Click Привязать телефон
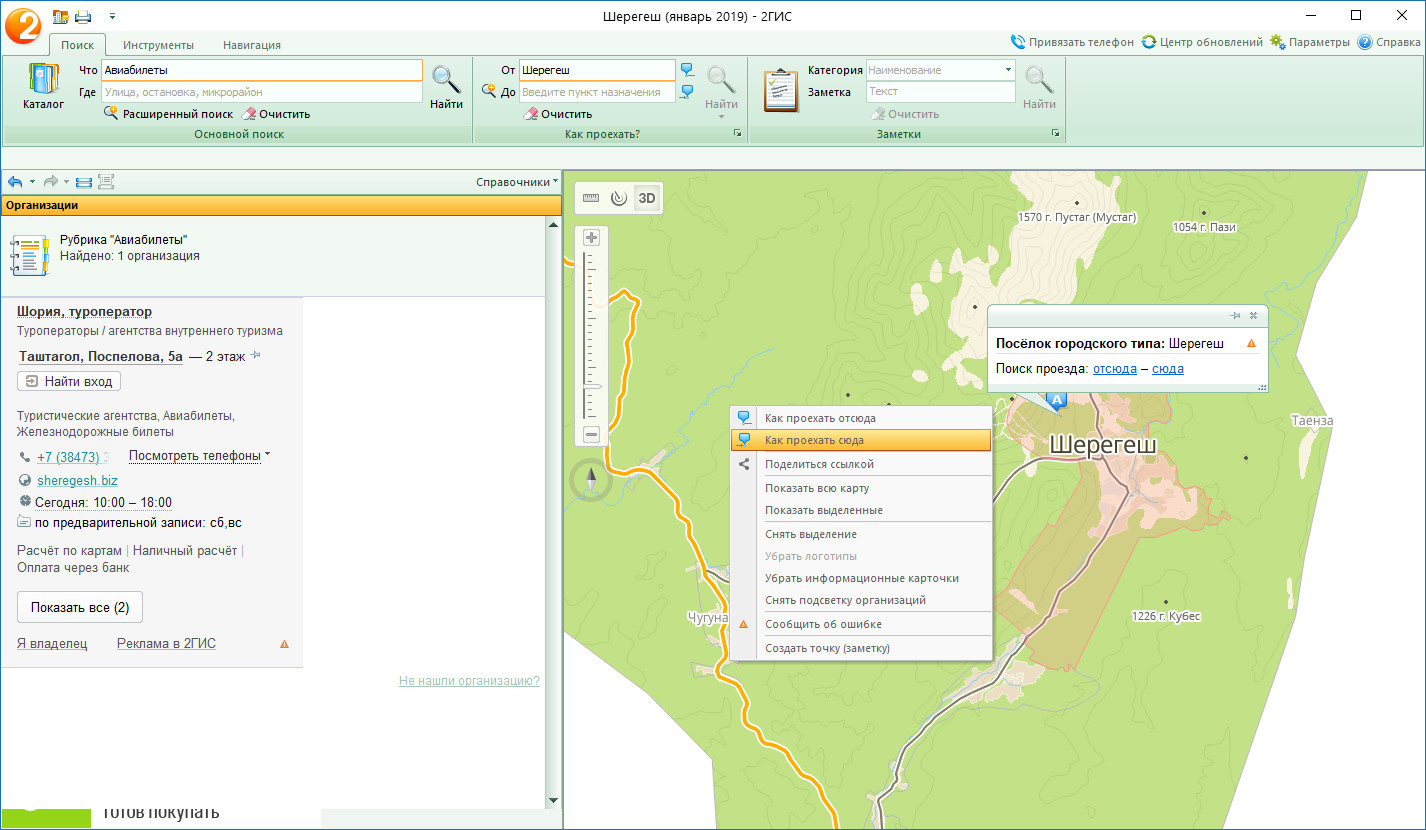Viewport: 1426px width, 830px height. click(1072, 42)
